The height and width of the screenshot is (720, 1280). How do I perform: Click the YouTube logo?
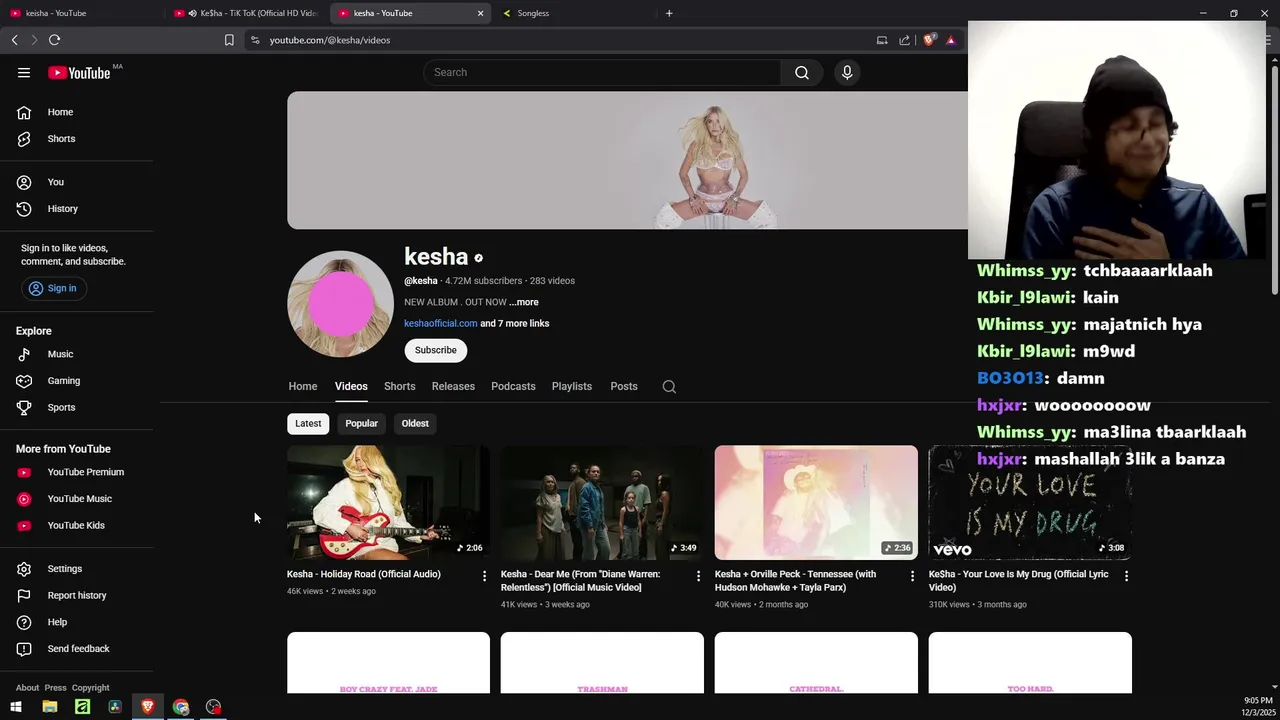click(x=79, y=72)
